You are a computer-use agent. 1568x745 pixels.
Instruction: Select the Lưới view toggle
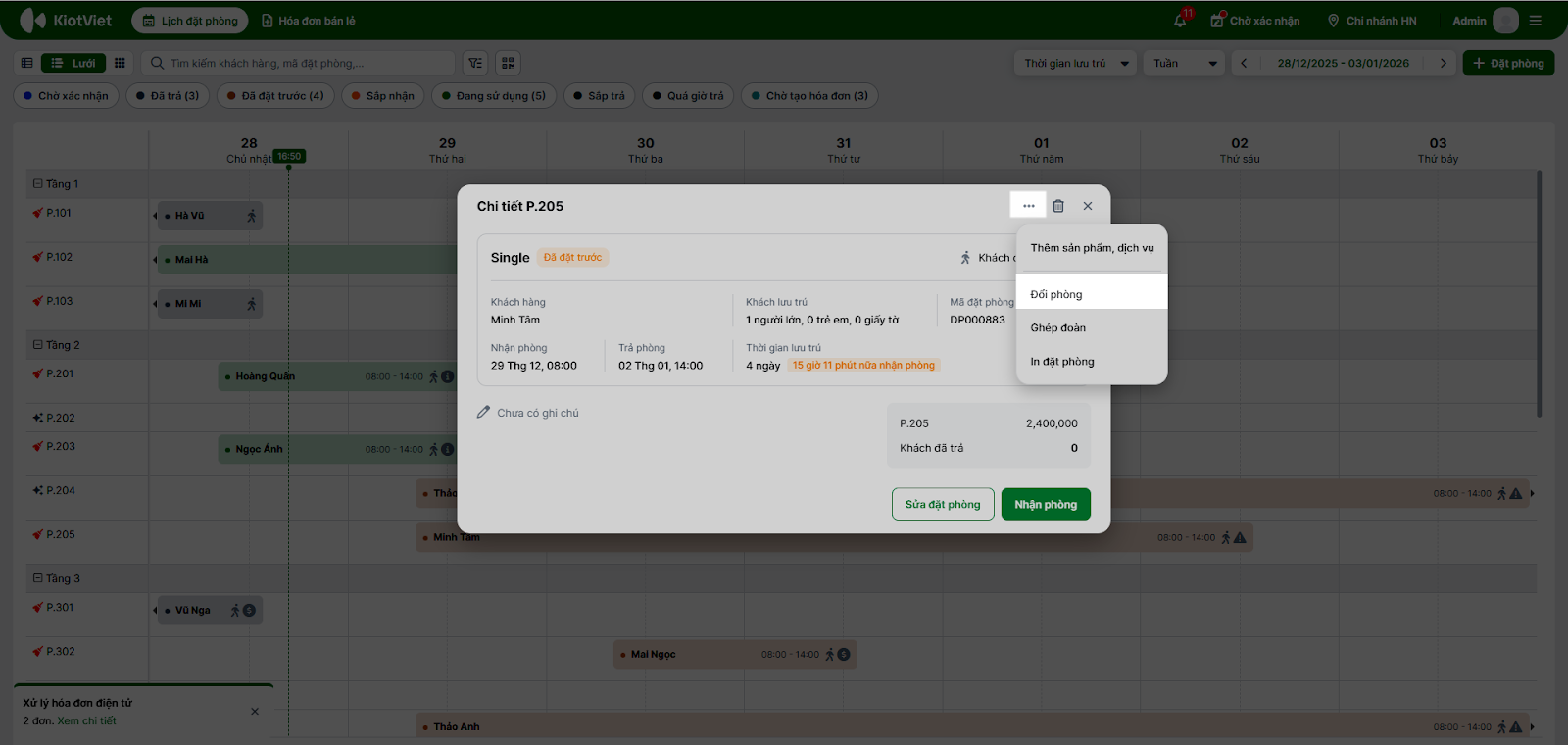tap(73, 63)
